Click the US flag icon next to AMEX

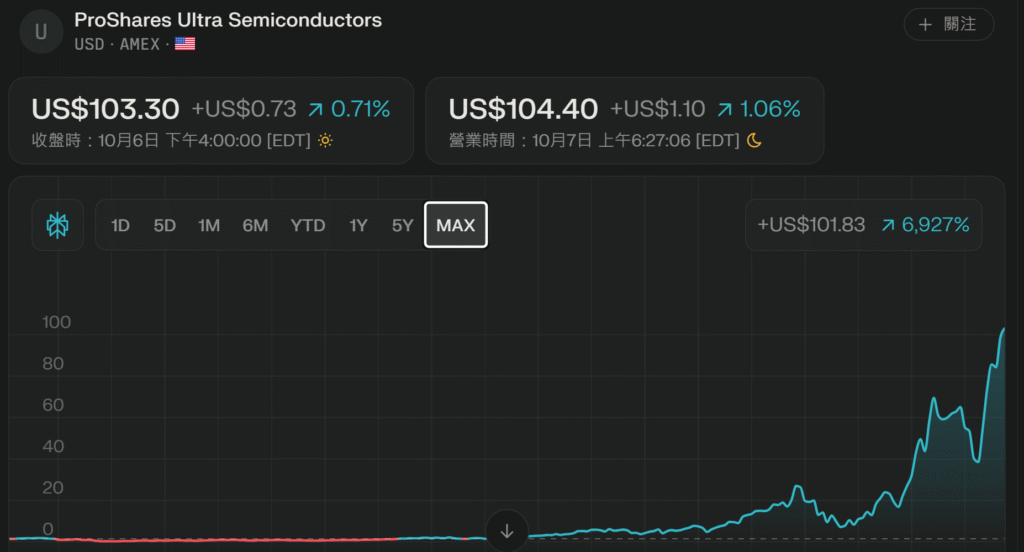(x=185, y=44)
